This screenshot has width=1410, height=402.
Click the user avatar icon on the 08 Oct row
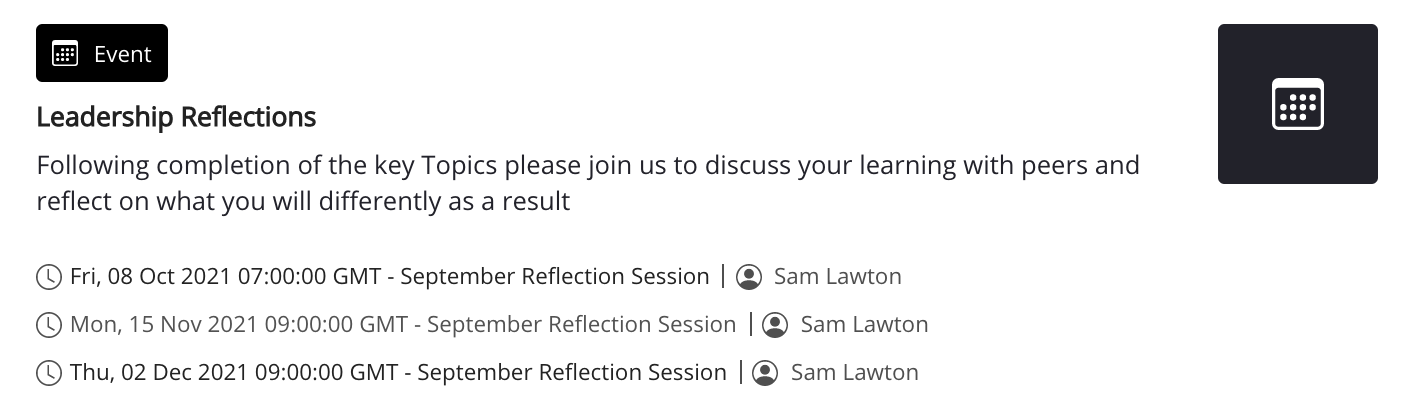click(x=749, y=277)
